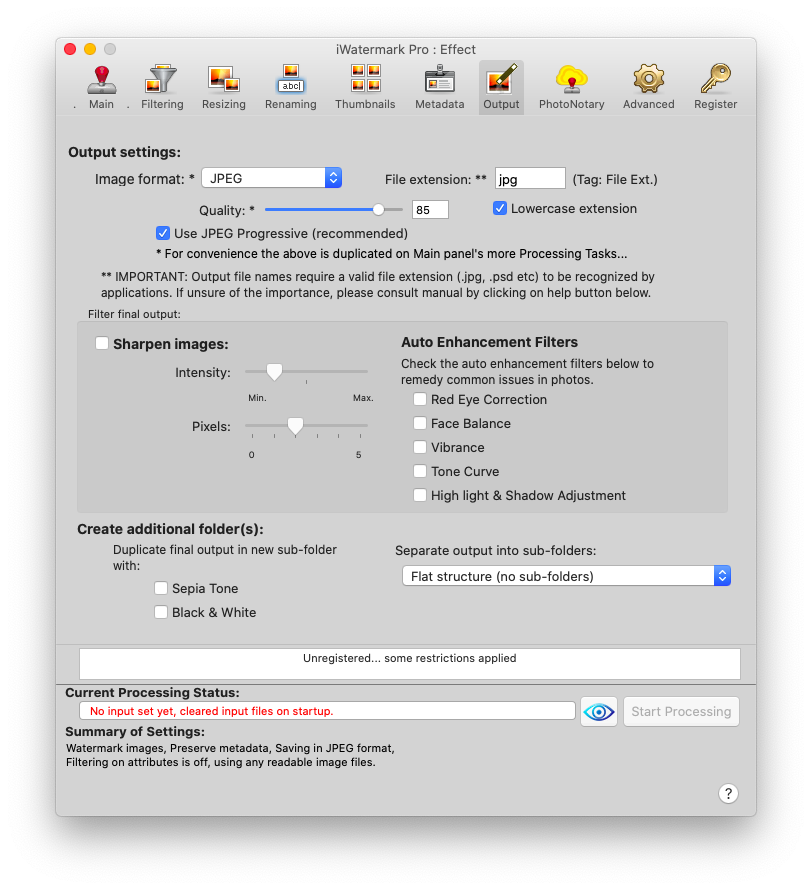
Task: Check the Black & White duplicate option
Action: point(161,612)
